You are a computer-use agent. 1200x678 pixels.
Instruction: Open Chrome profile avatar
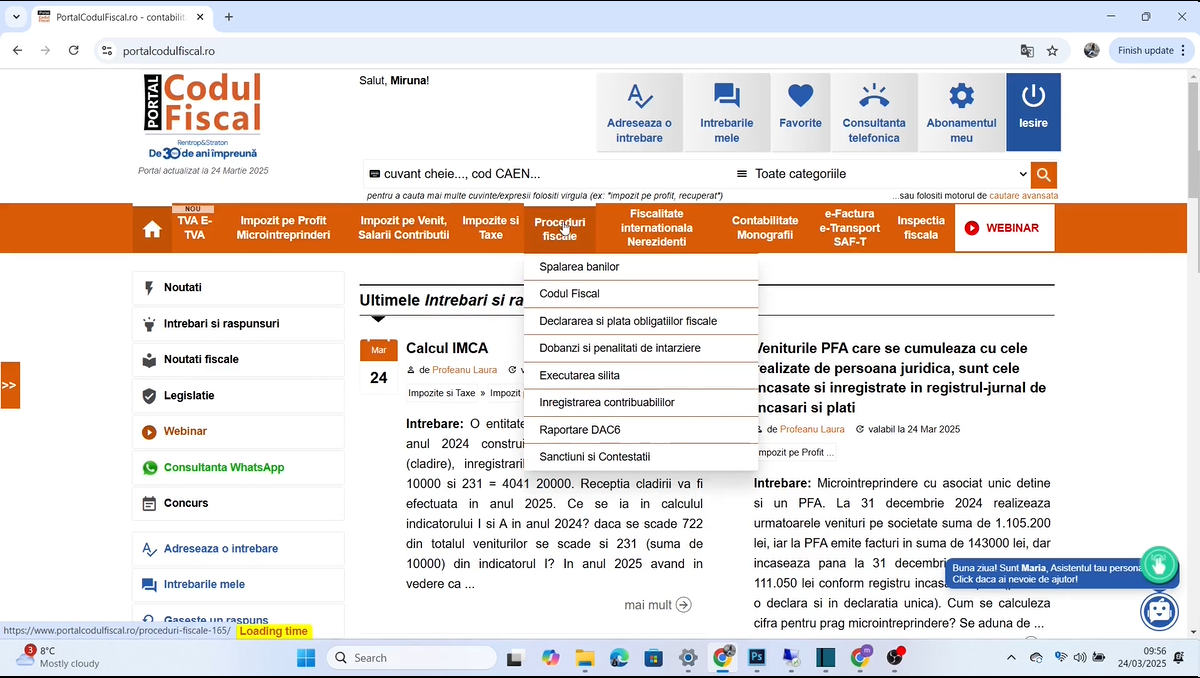click(1091, 50)
